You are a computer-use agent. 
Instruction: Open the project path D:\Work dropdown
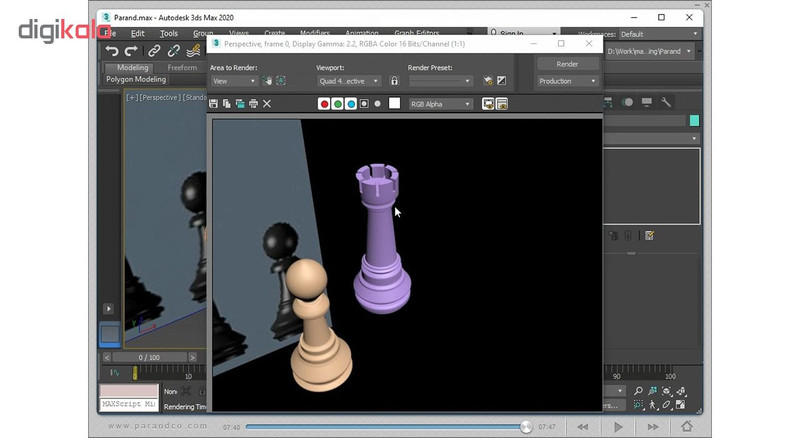649,51
